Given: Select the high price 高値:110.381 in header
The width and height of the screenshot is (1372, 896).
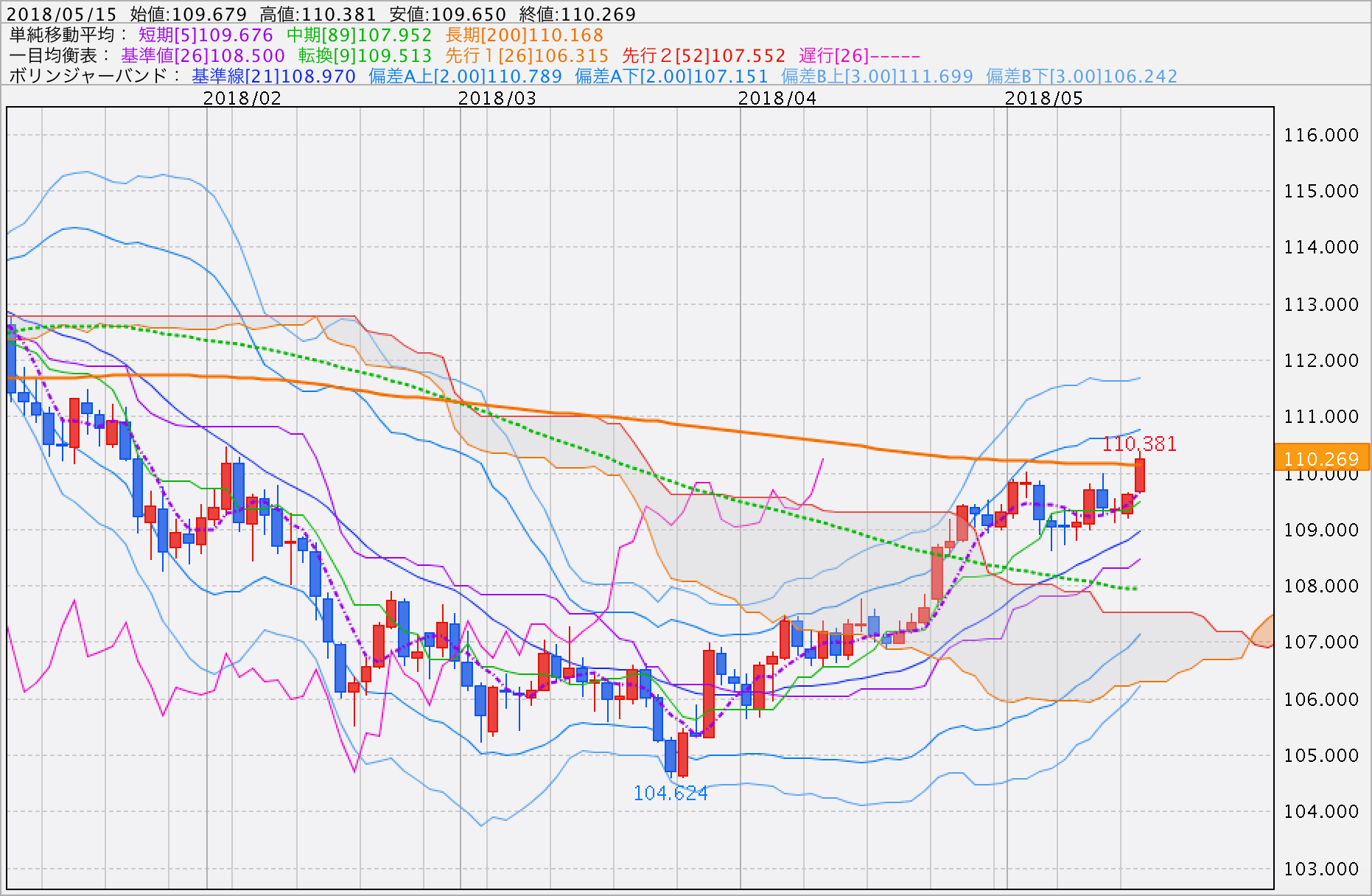Looking at the screenshot, I should tap(318, 14).
